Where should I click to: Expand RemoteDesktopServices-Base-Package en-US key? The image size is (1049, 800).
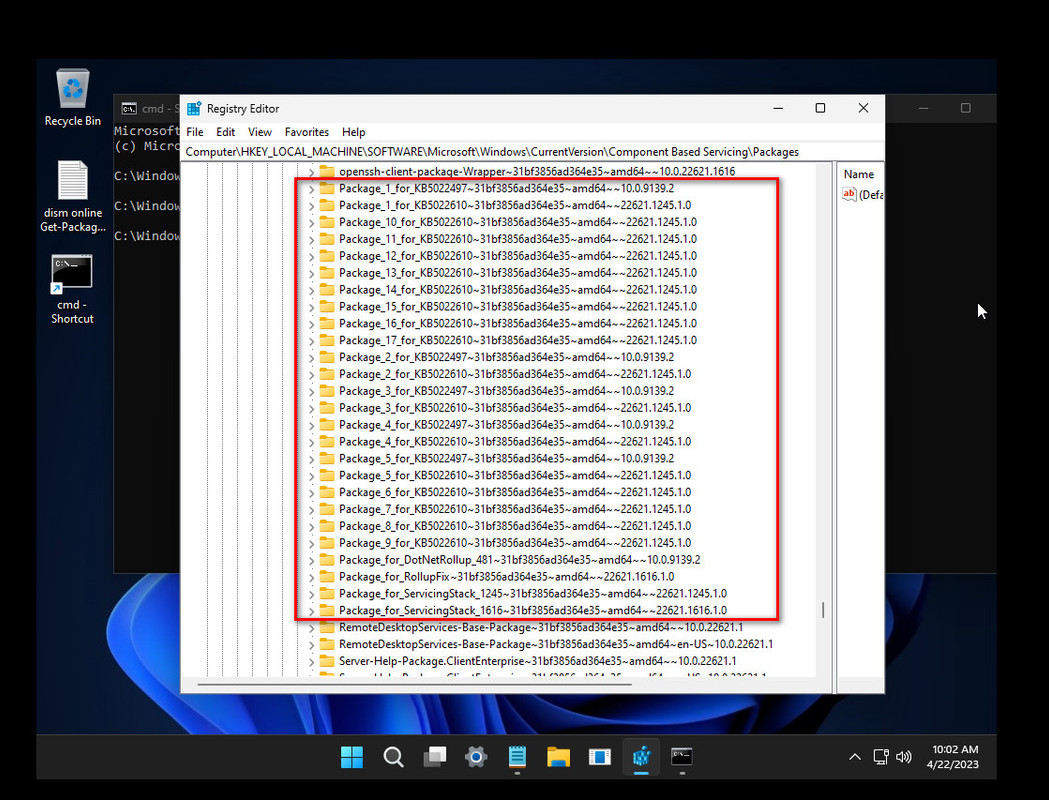coord(311,645)
